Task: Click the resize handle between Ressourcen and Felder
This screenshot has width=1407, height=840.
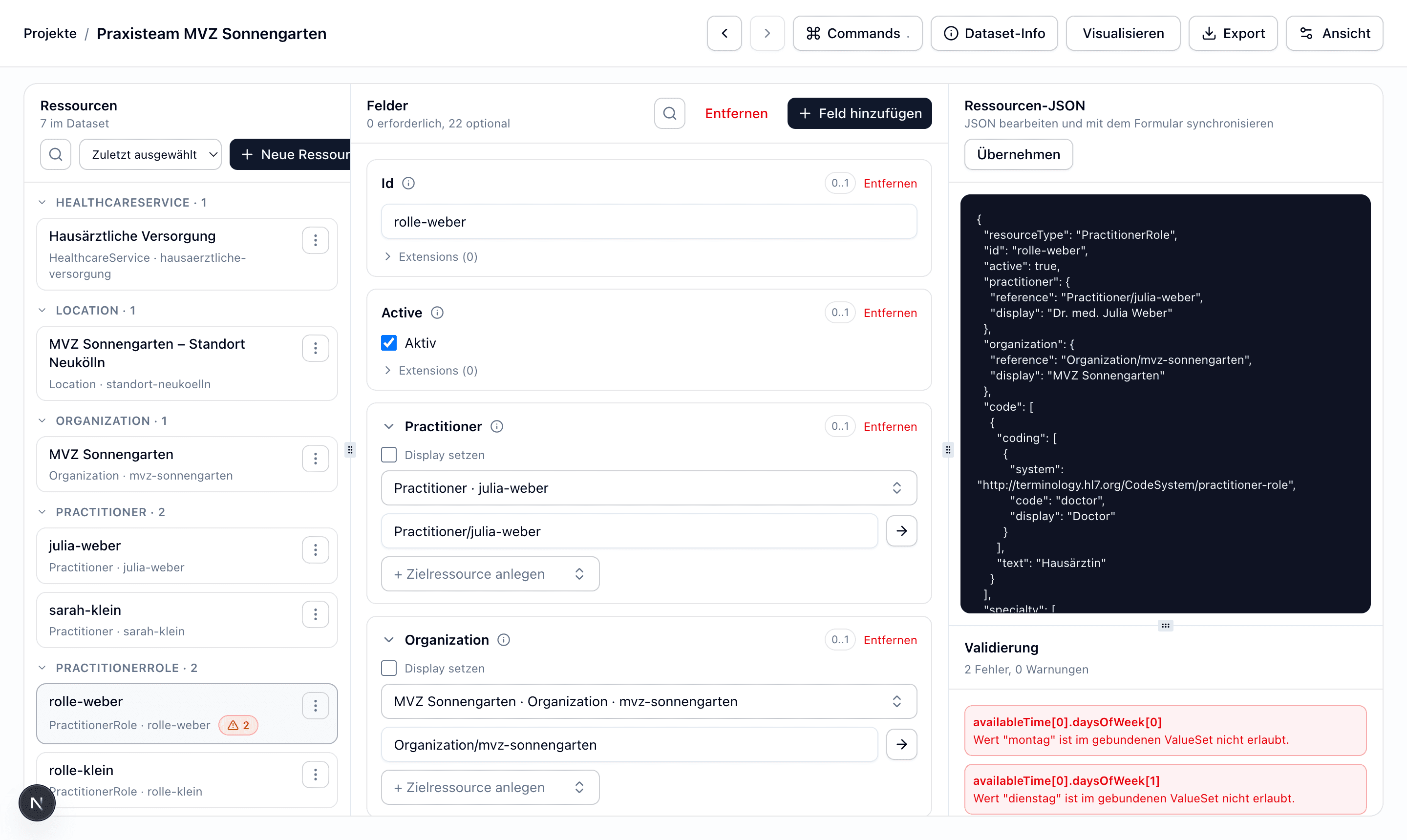Action: (x=350, y=450)
